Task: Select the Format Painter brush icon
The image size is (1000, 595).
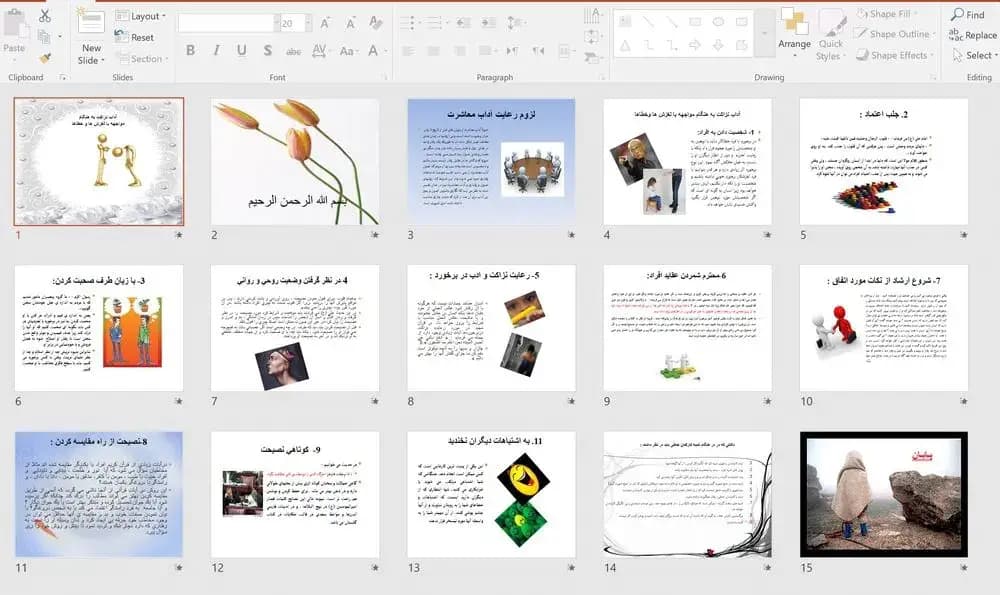Action: coord(45,58)
